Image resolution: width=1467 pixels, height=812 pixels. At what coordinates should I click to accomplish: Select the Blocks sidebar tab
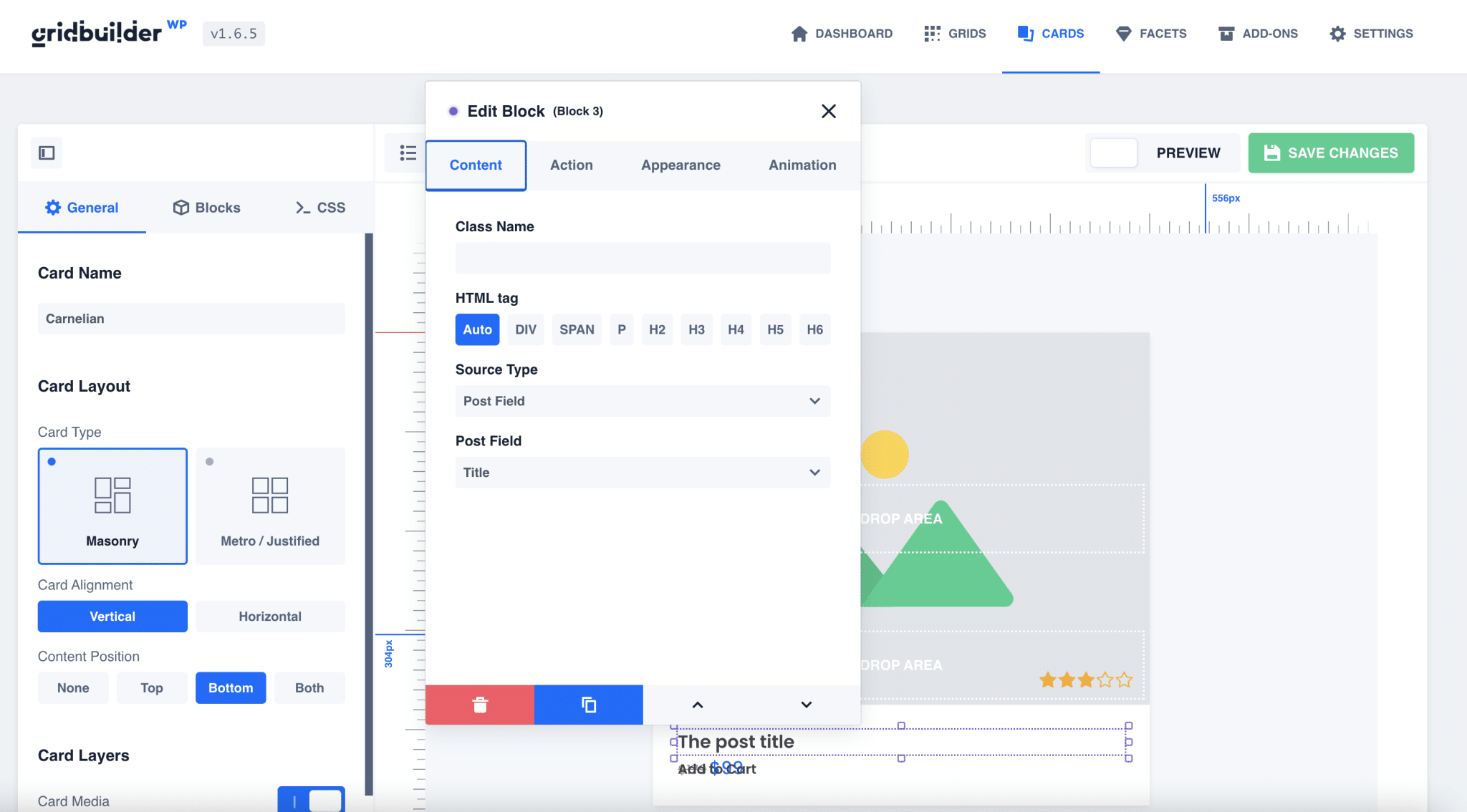coord(206,208)
